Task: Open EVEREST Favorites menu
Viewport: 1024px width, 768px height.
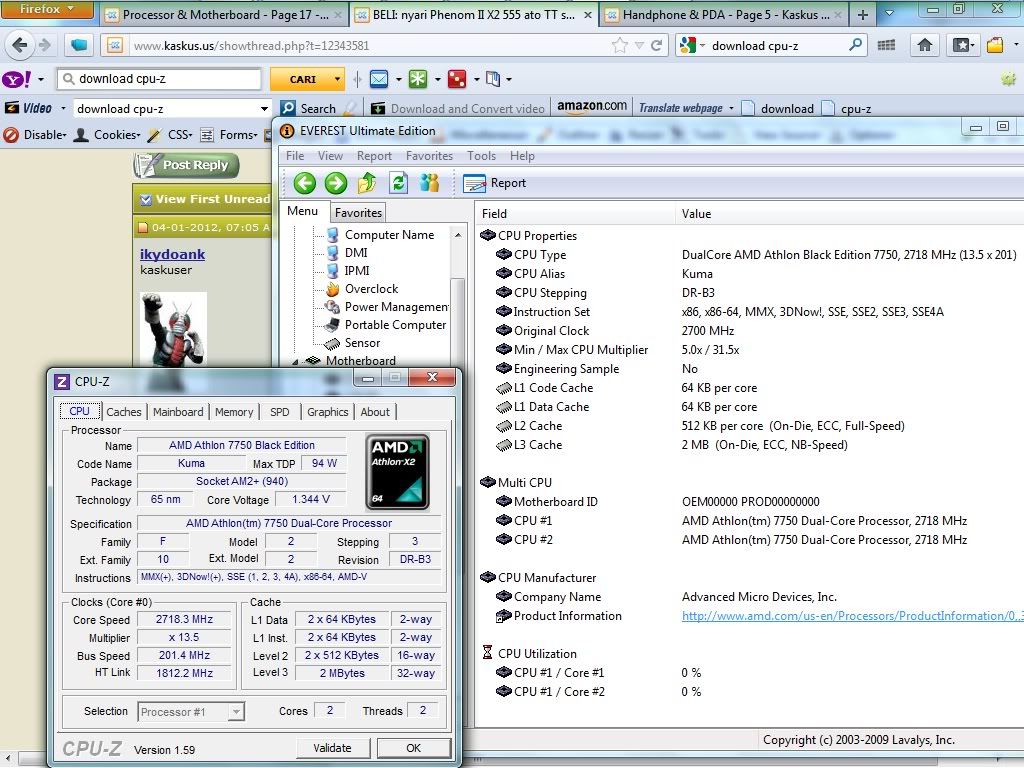Action: tap(429, 156)
